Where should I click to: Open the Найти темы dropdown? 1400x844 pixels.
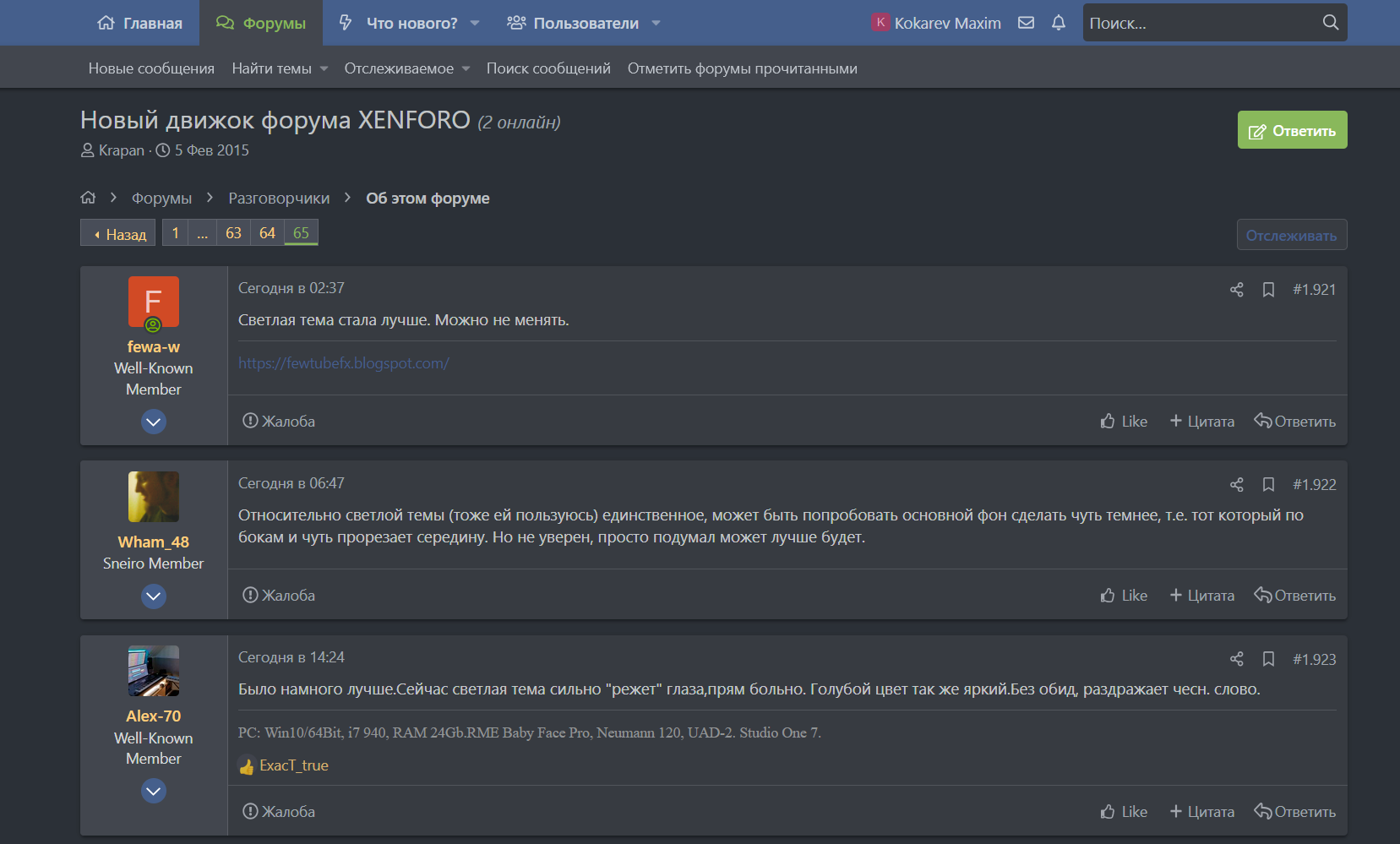(280, 68)
